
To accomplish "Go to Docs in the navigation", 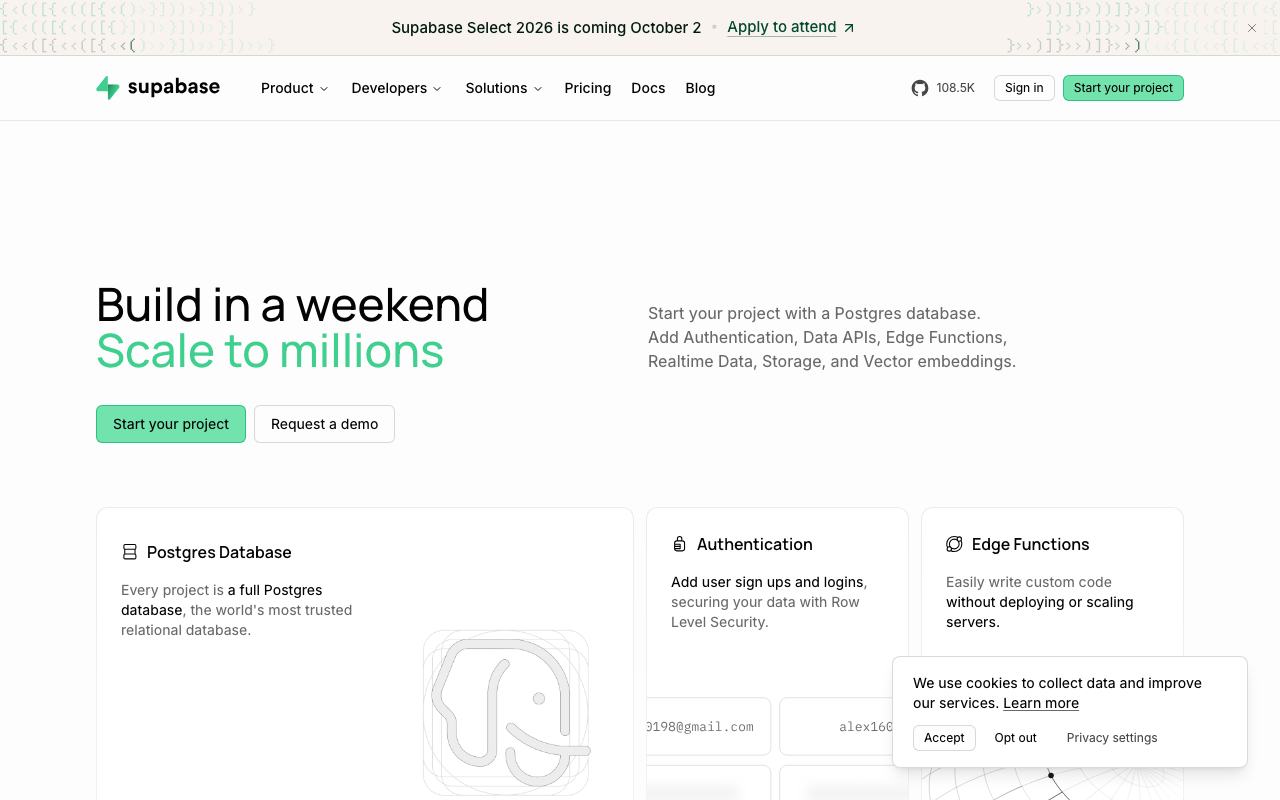I will pyautogui.click(x=648, y=88).
